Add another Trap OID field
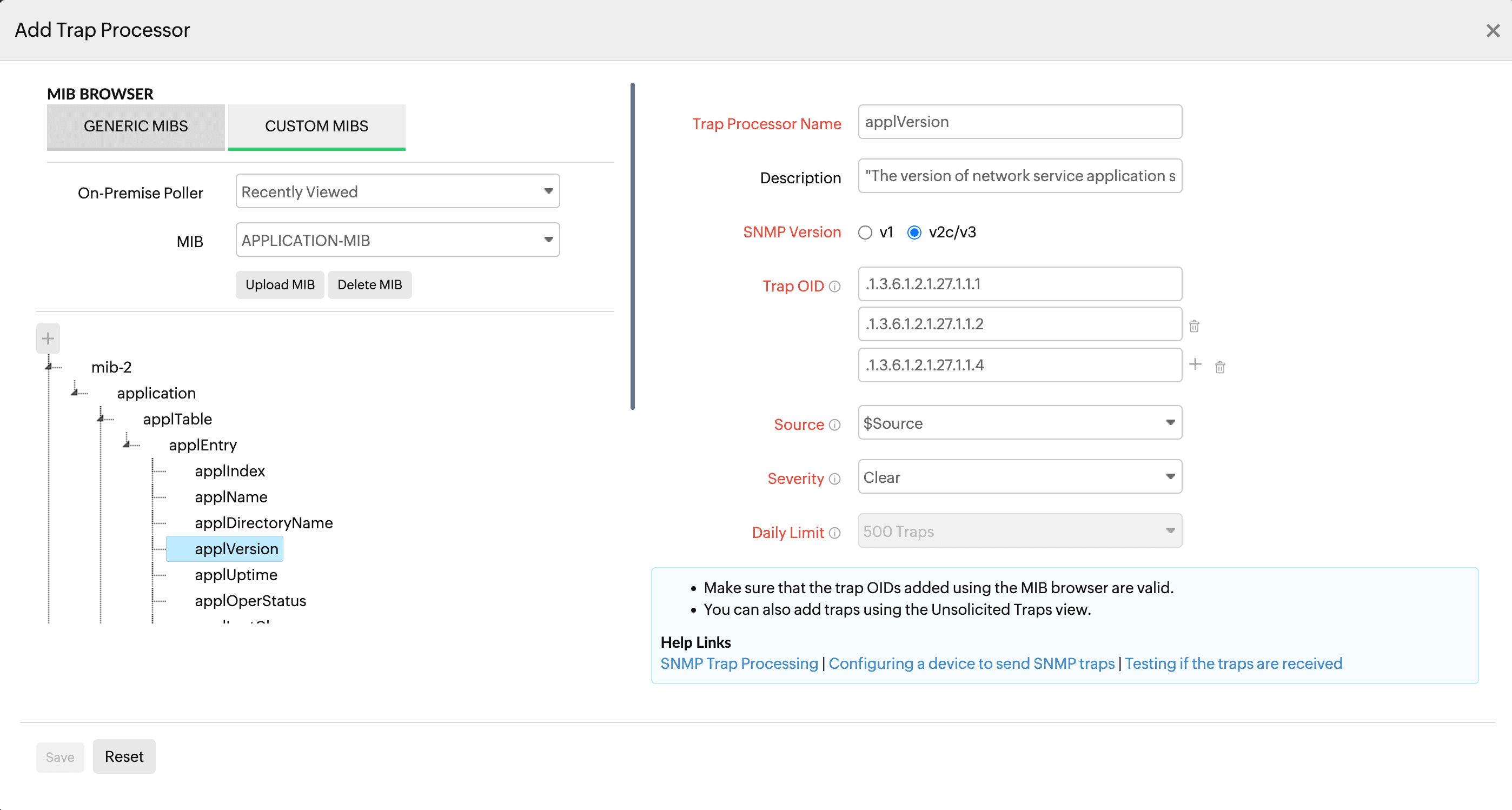 (1196, 364)
